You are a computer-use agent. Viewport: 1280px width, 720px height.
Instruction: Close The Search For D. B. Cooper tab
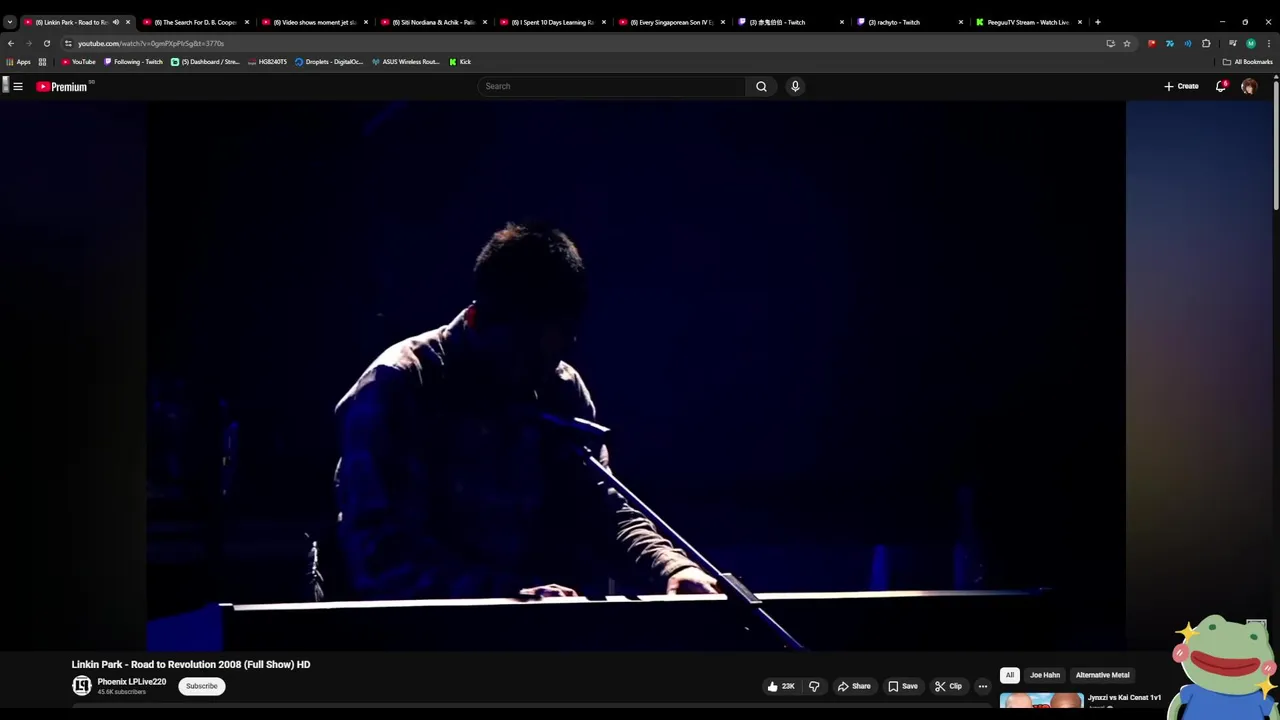(x=247, y=22)
